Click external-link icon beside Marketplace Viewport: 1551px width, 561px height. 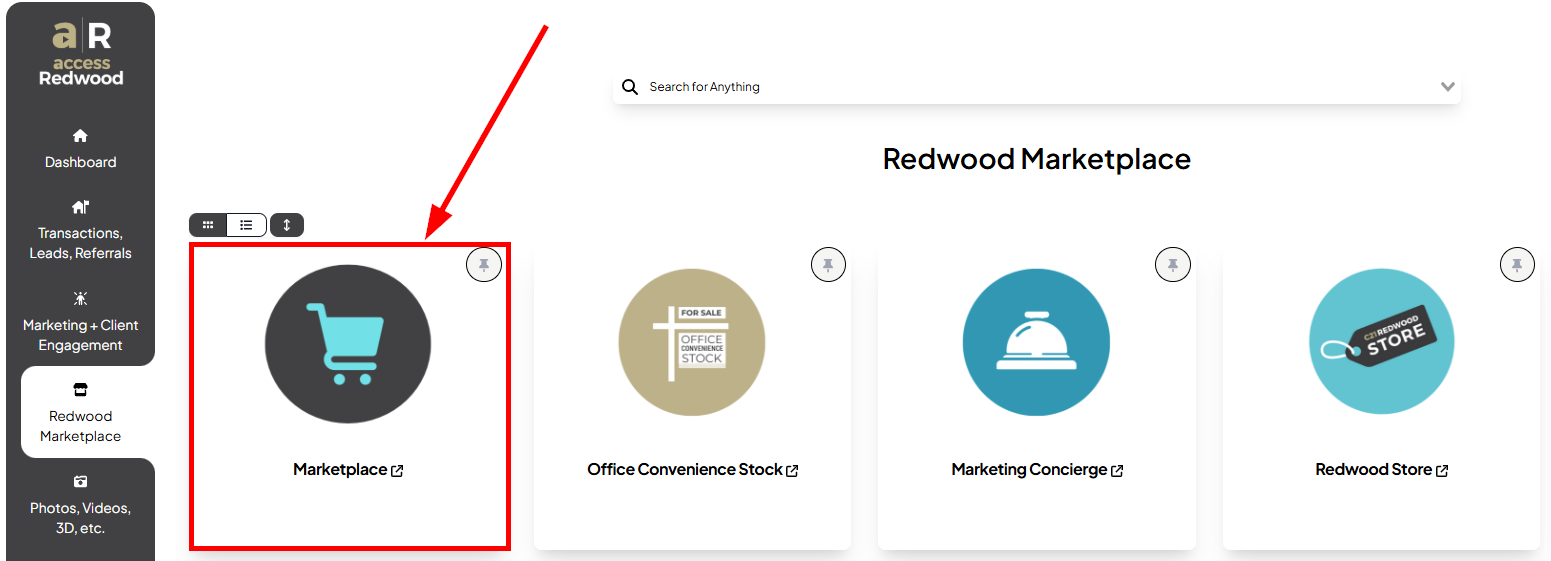pos(397,470)
